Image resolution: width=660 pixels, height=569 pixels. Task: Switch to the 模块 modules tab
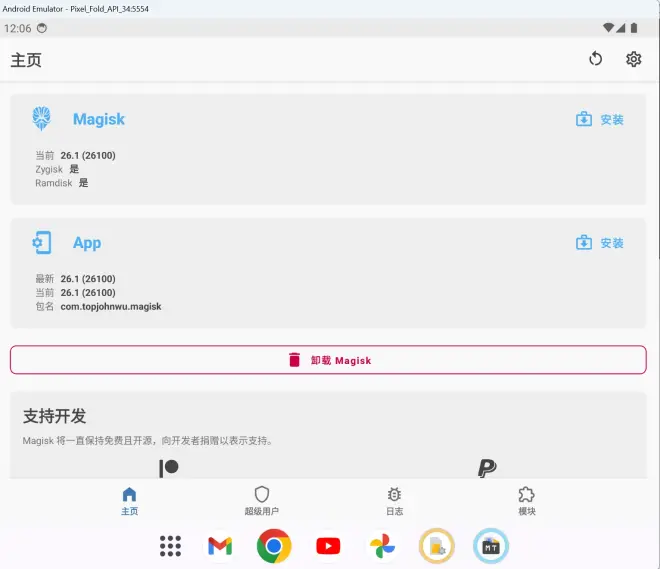tap(527, 501)
